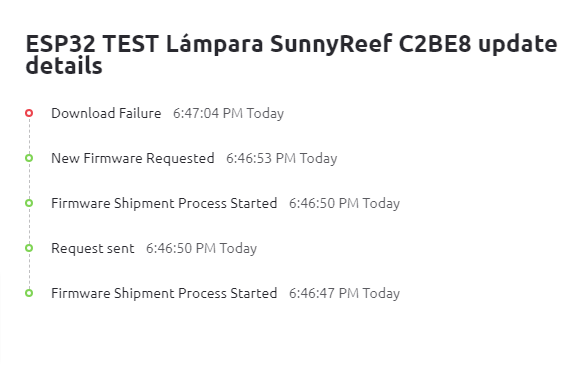Click the 6:47:04 PM Today timestamp
This screenshot has height=381, width=583.
(228, 113)
